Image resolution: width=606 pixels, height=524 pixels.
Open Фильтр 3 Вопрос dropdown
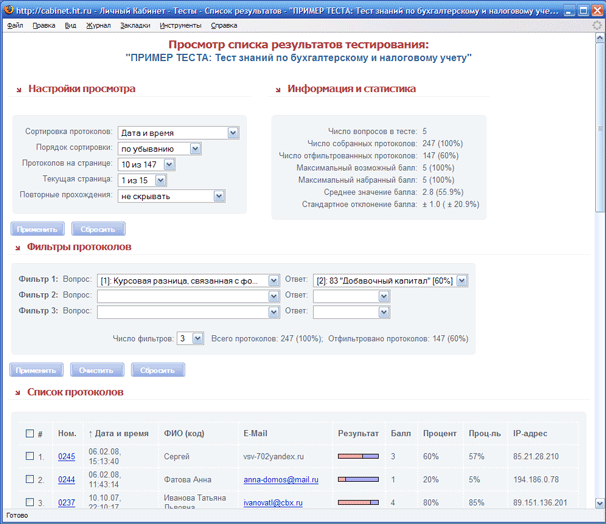[x=188, y=312]
